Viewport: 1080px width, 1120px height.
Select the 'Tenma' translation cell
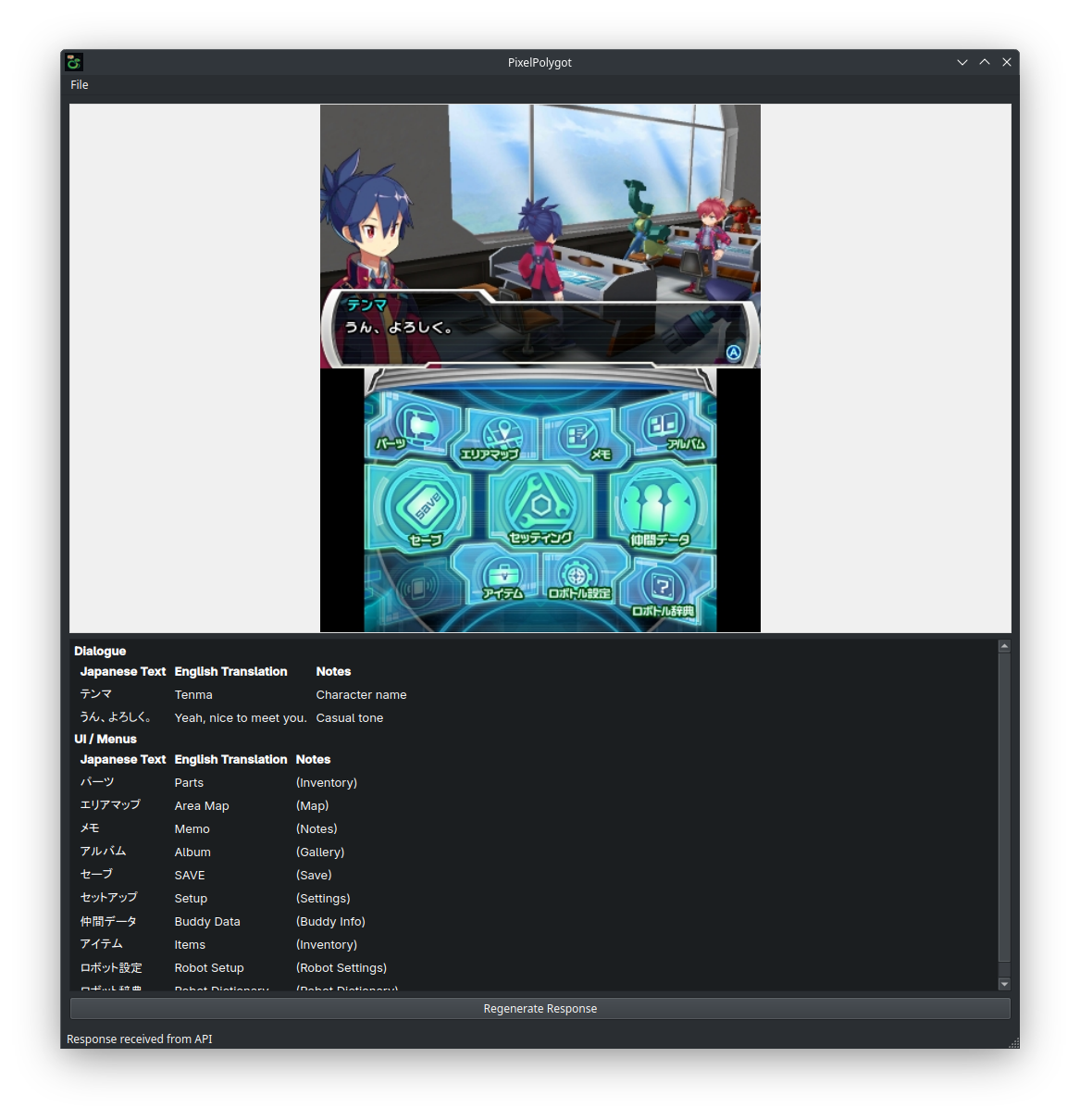(x=193, y=695)
